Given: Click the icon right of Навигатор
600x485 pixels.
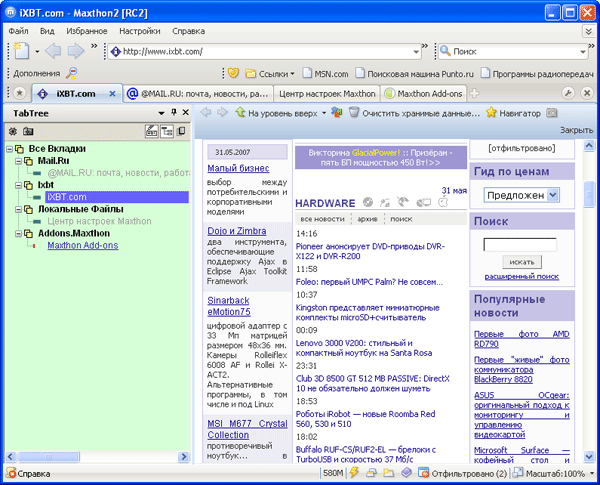Looking at the screenshot, I should pos(551,113).
